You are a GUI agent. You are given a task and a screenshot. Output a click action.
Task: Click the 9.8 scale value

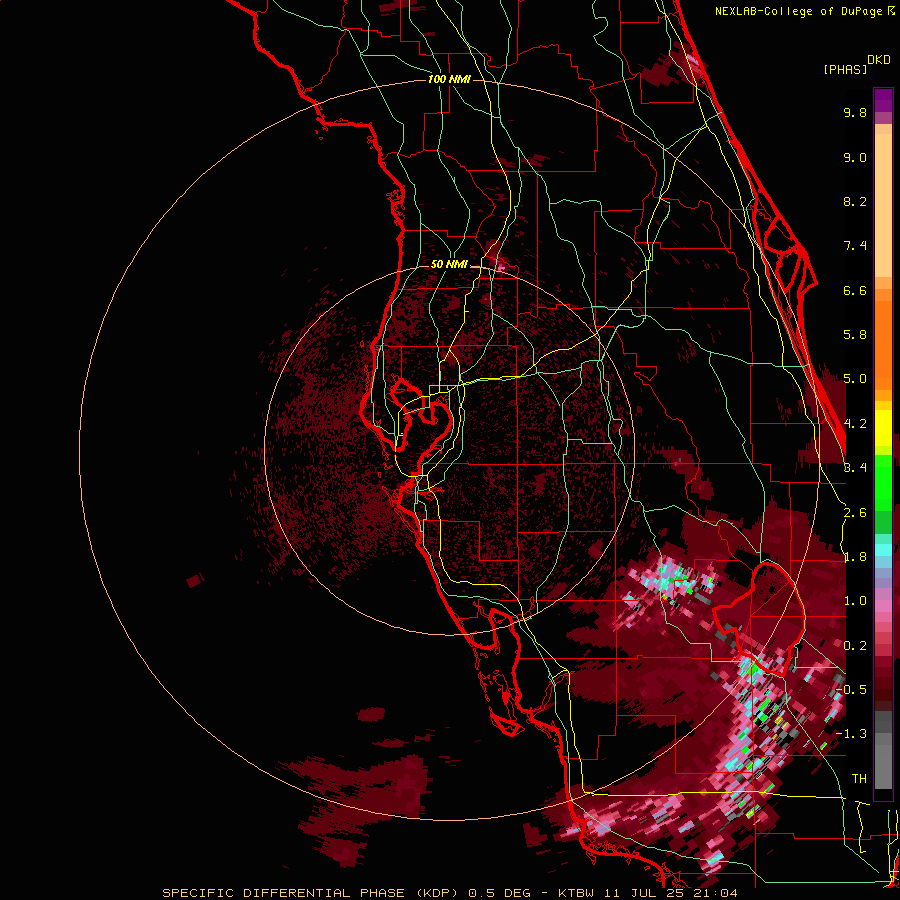click(855, 113)
